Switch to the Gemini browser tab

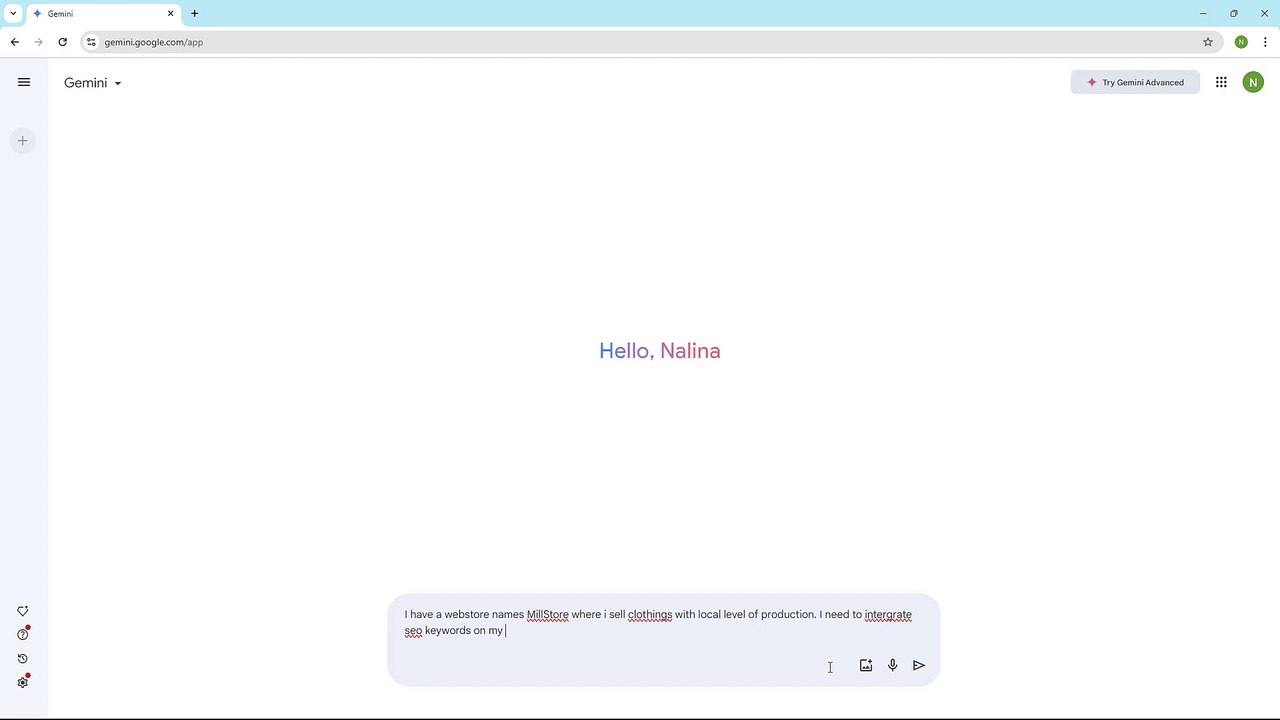[103, 14]
